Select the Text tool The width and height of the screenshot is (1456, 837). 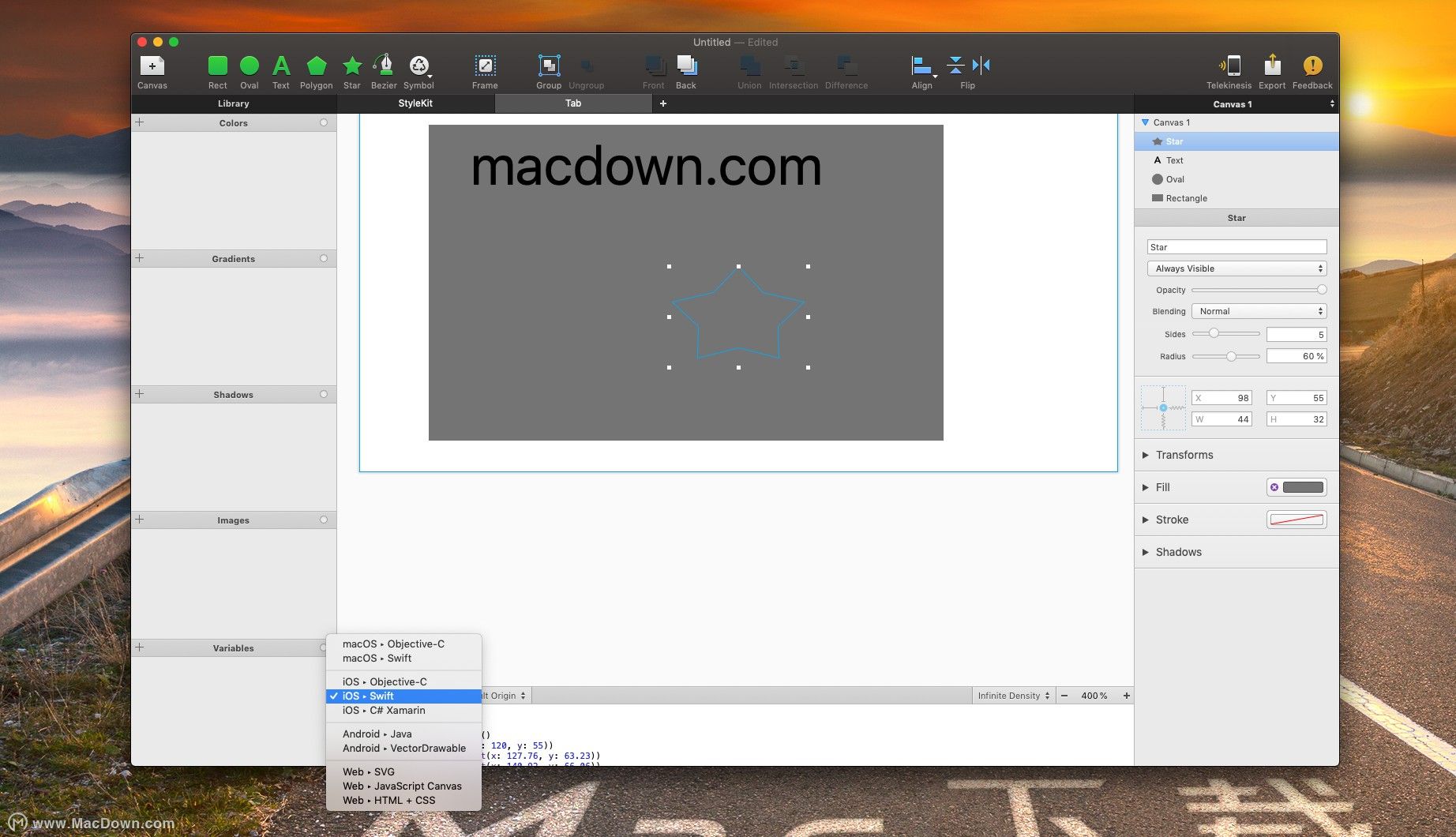(x=281, y=66)
